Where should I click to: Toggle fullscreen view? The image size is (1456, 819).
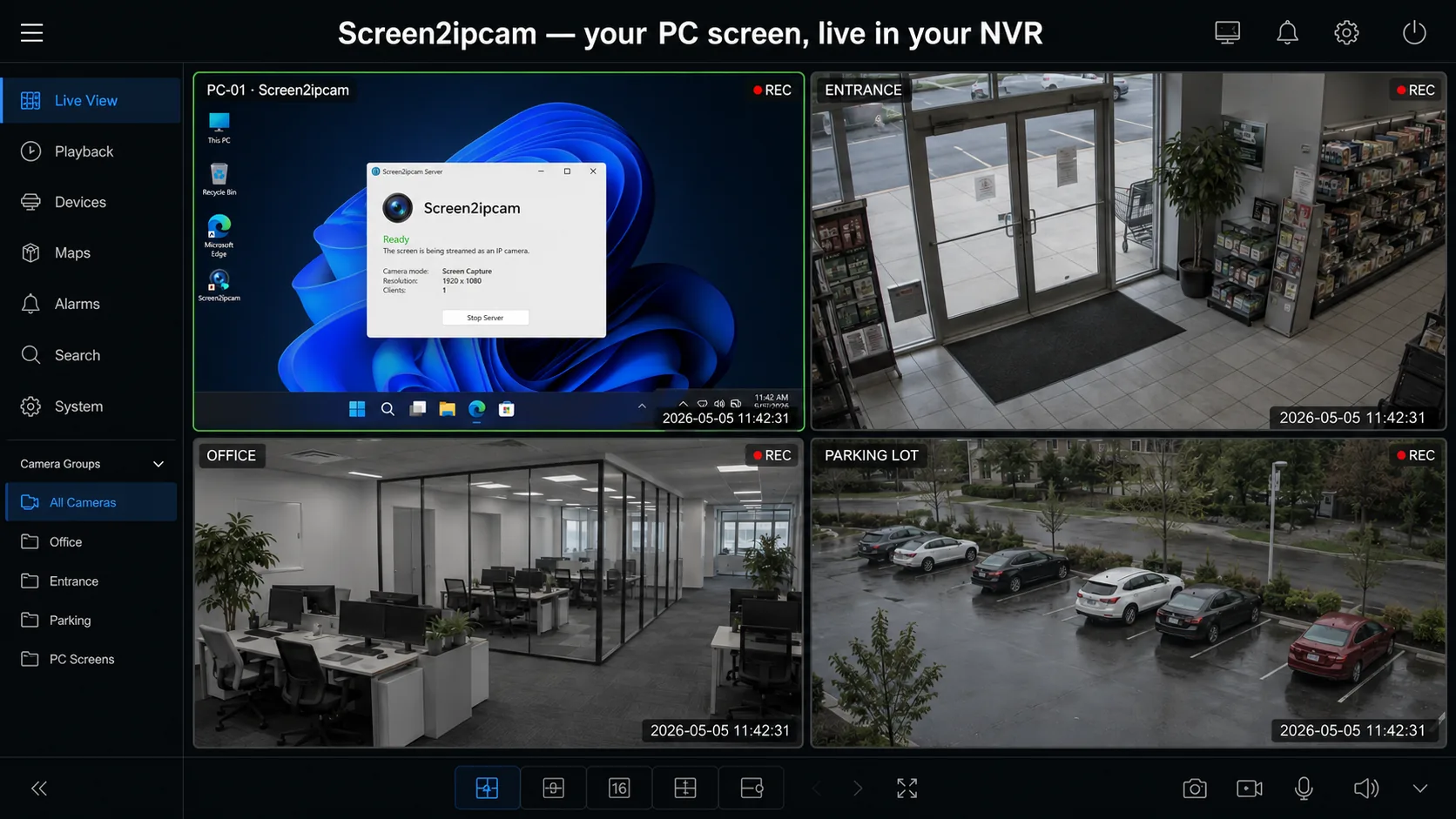point(907,789)
